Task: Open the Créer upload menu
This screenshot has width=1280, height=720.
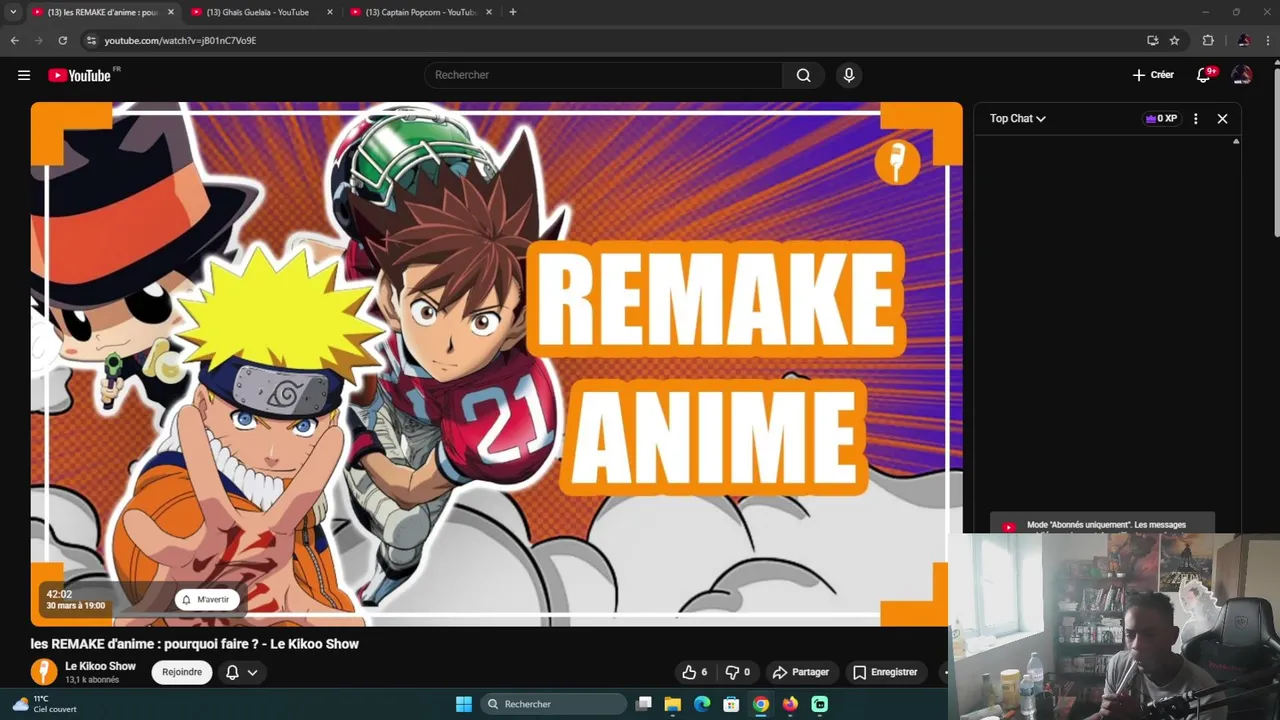Action: tap(1153, 75)
